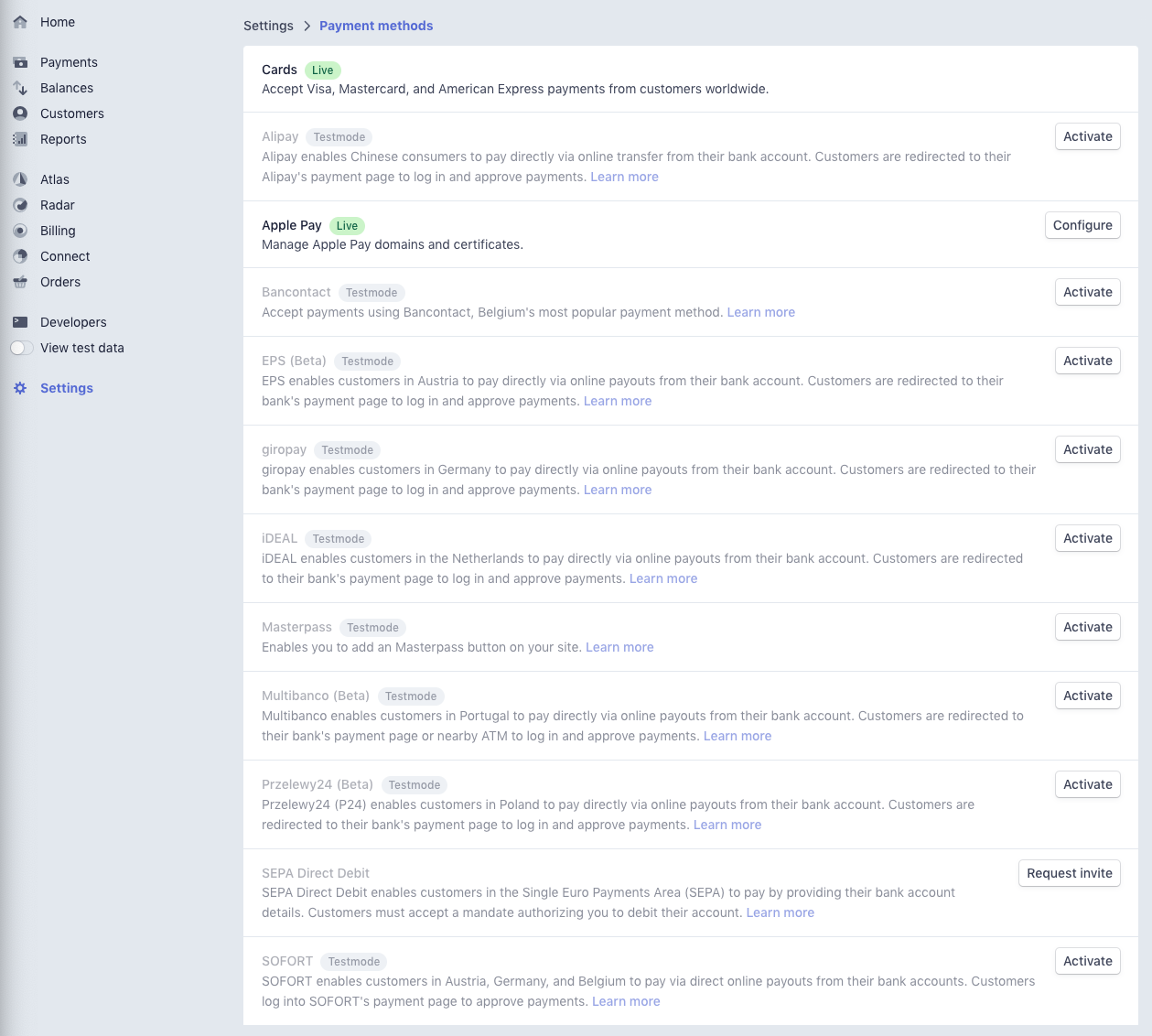Request invite for SEPA Direct Debit
Viewport: 1152px width, 1036px height.
coord(1070,873)
